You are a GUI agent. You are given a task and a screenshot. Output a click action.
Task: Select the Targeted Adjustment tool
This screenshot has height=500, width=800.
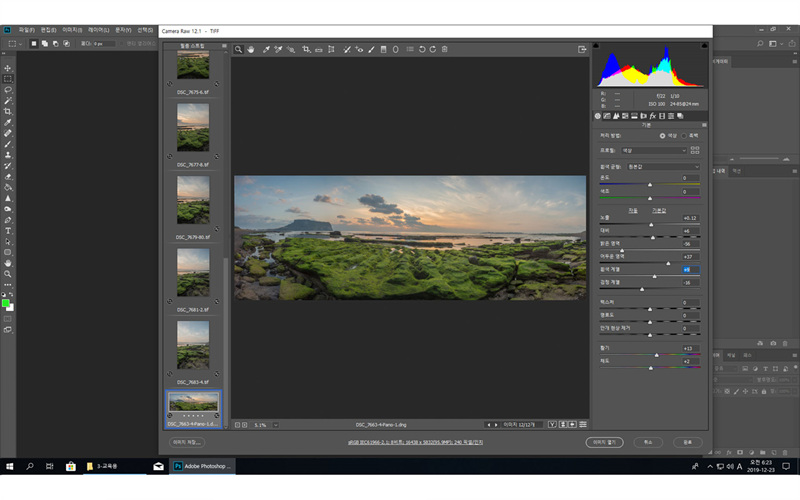(x=291, y=49)
